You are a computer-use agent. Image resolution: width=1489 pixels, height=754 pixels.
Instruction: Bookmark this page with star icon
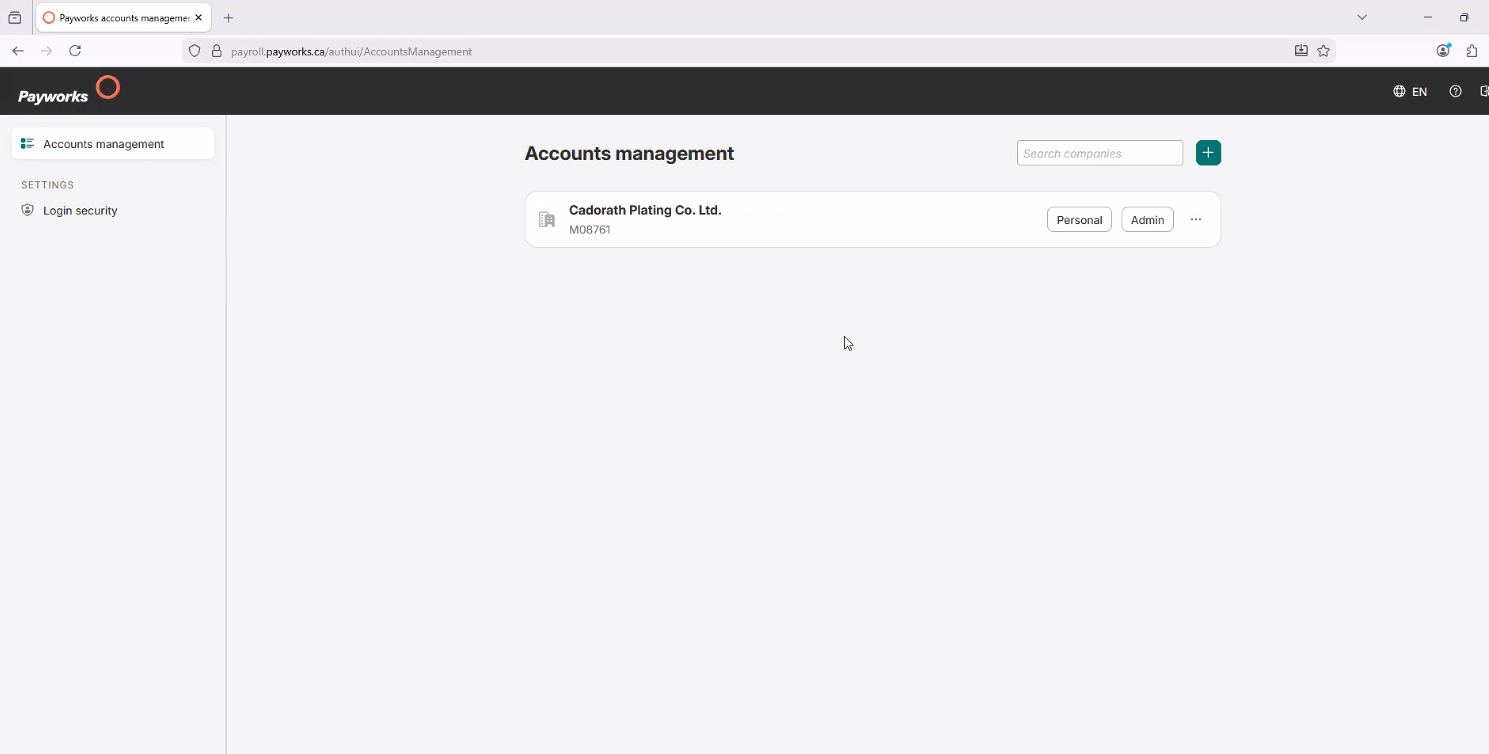point(1323,51)
